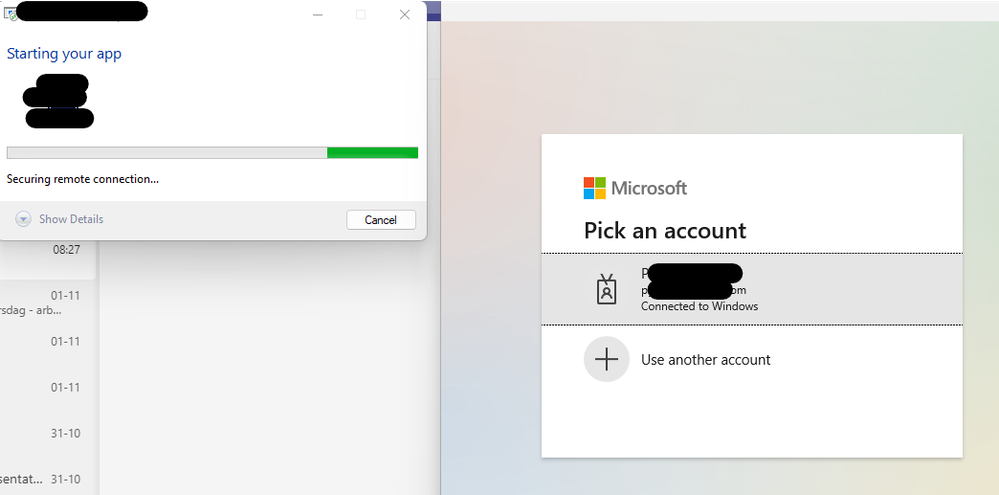This screenshot has width=999, height=495.
Task: Select the account badge icon
Action: click(x=607, y=289)
